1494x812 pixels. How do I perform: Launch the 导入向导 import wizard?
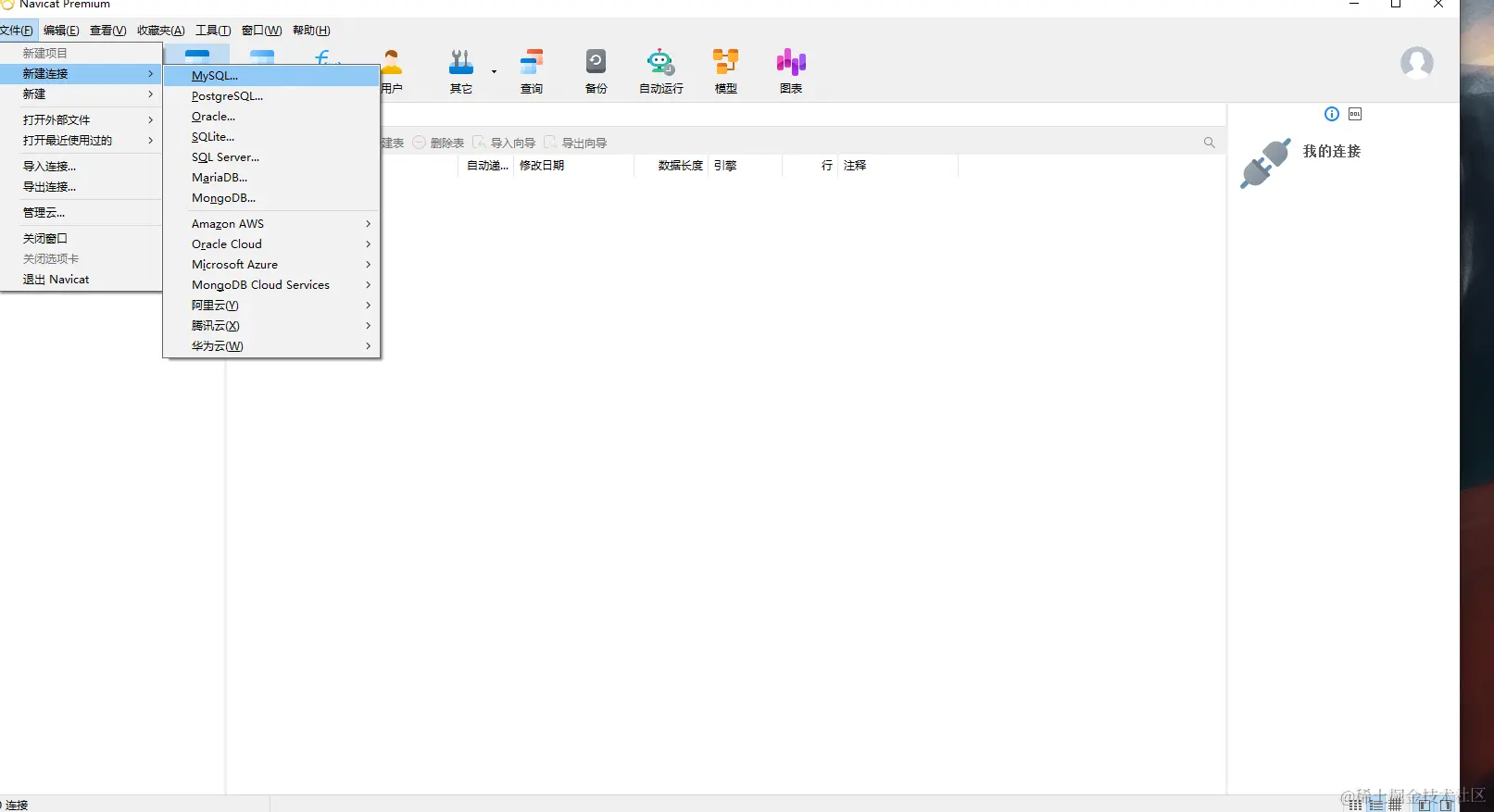tap(504, 143)
